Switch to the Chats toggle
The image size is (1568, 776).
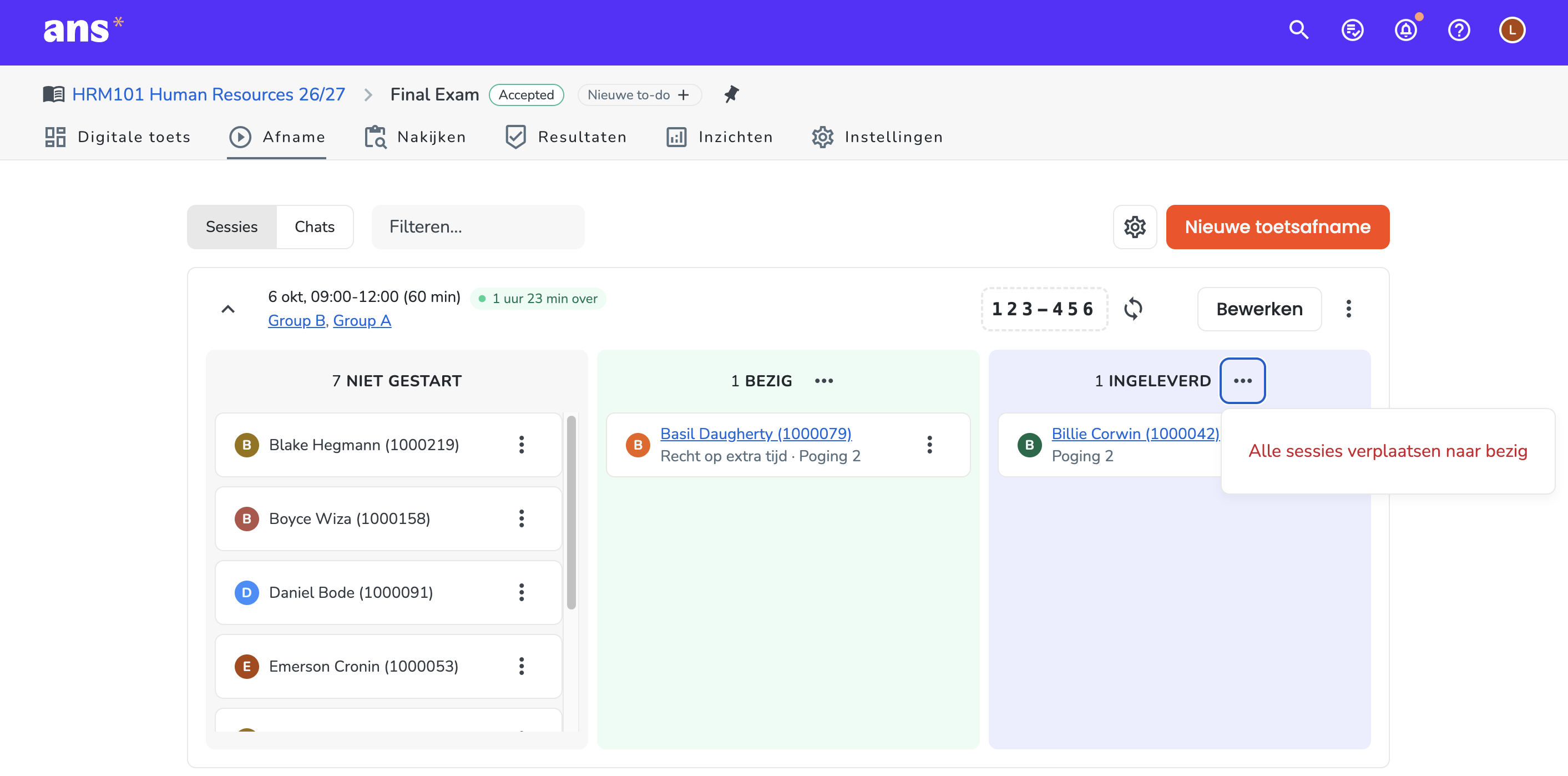point(315,226)
